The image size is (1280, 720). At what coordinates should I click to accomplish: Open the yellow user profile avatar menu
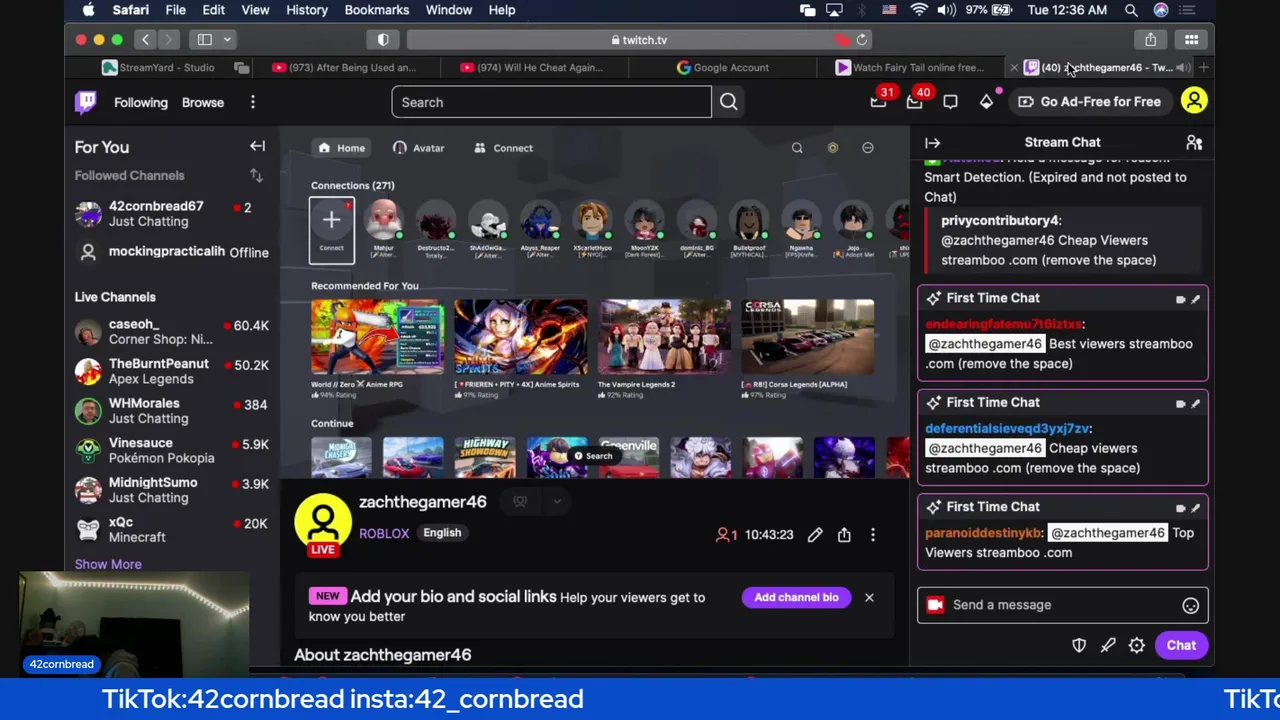[x=1194, y=101]
